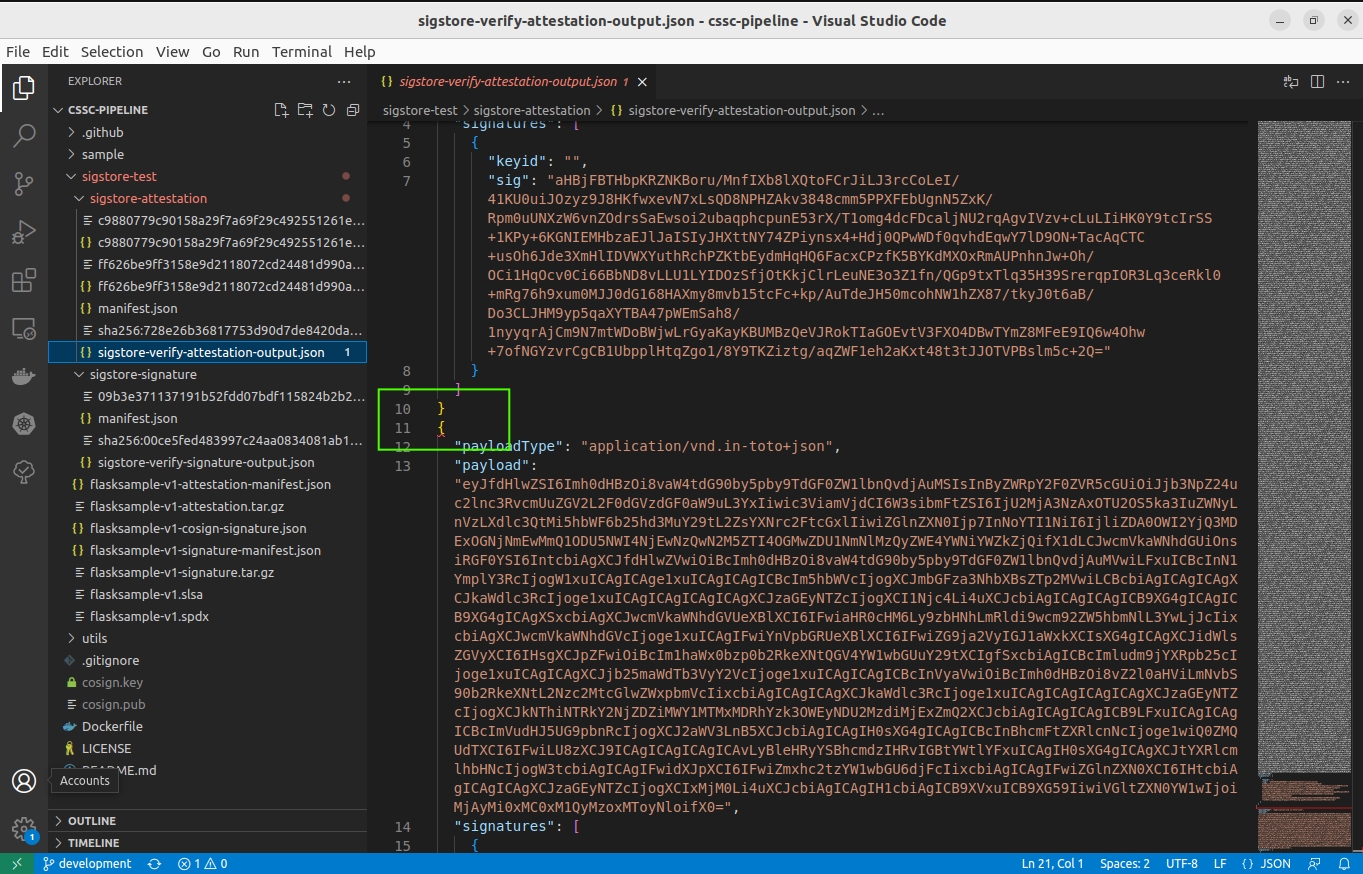Open the Docker extension panel

24,375
